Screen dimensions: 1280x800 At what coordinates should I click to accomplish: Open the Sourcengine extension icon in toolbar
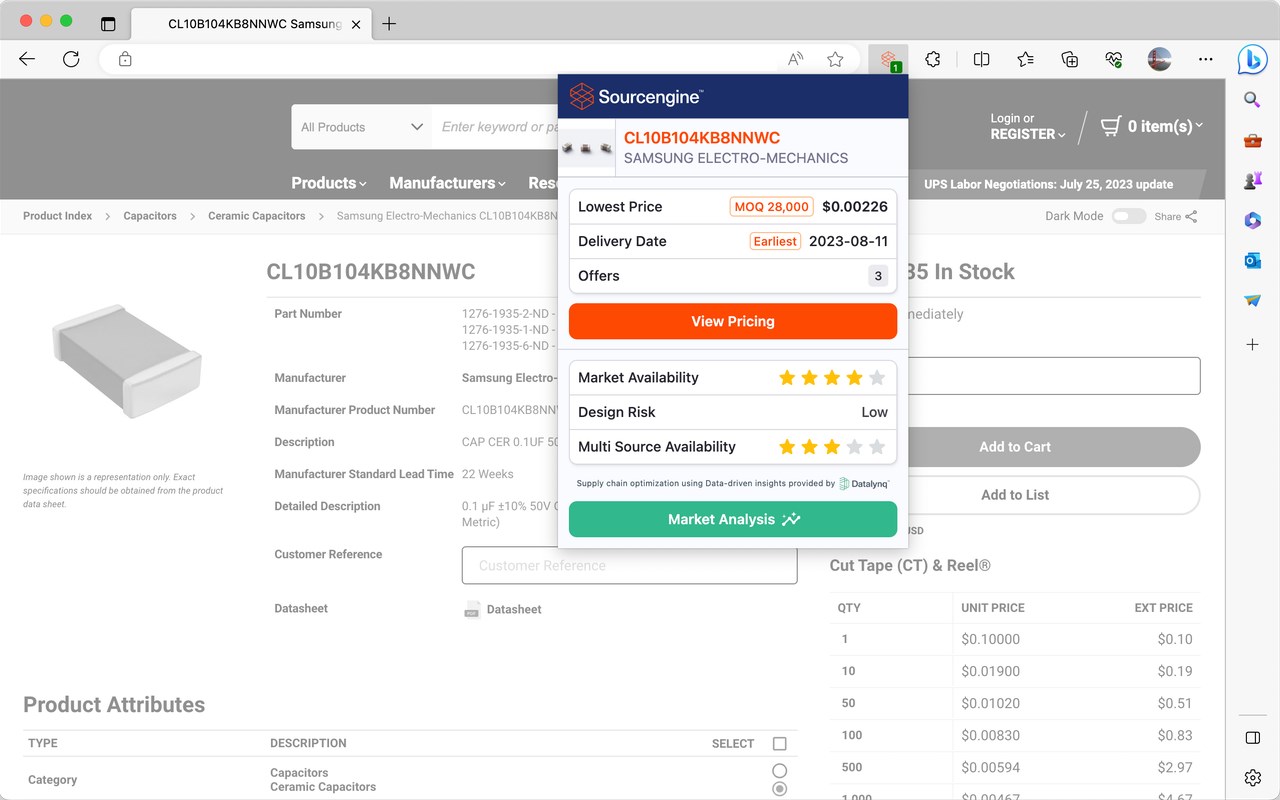click(888, 60)
